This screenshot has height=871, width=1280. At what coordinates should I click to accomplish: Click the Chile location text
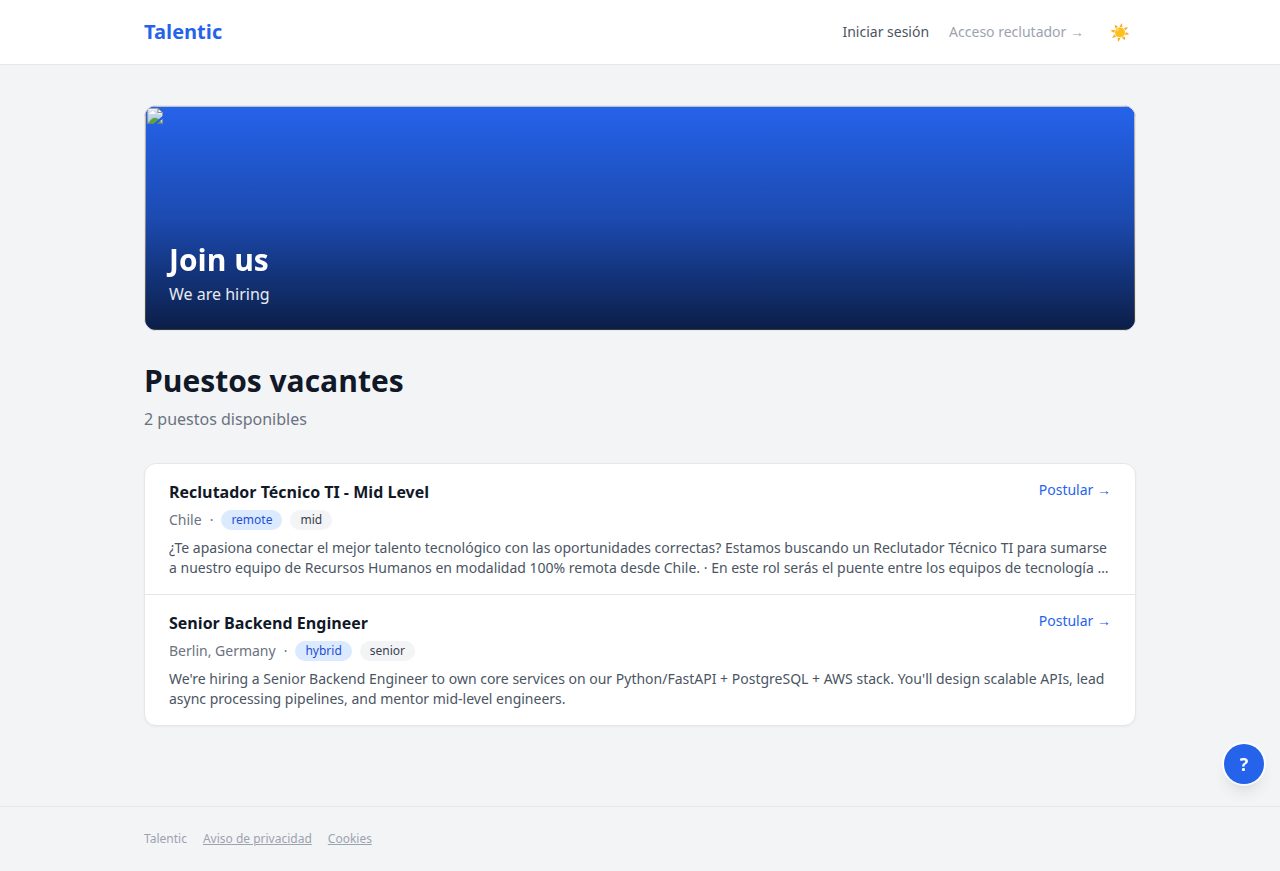click(185, 520)
